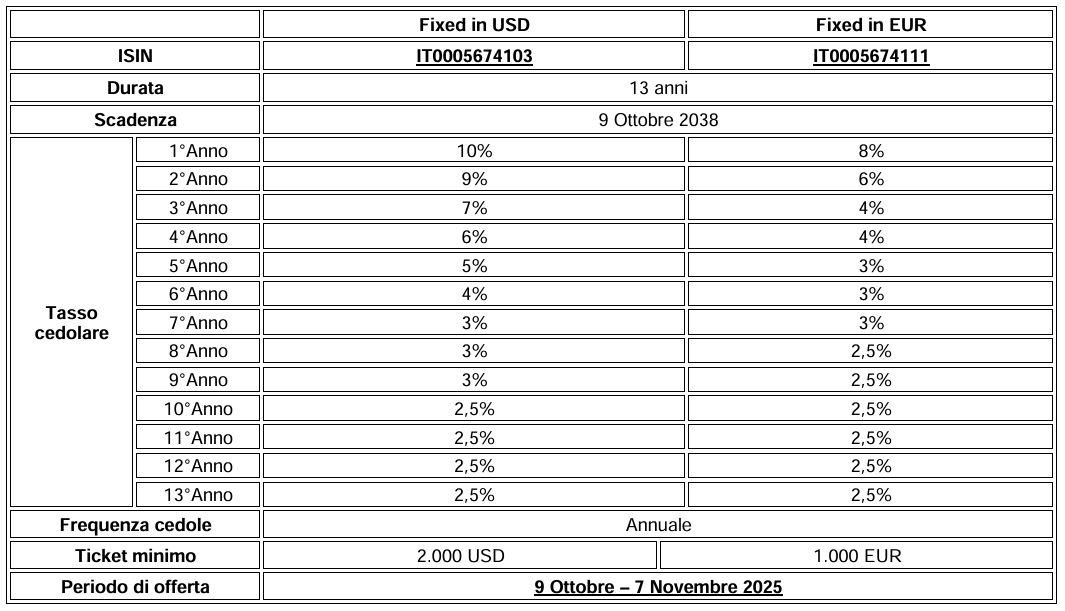Click the "9 Ottobre – 7 Novembre 2025" link
Viewport: 1065px width, 611px height.
tap(658, 587)
